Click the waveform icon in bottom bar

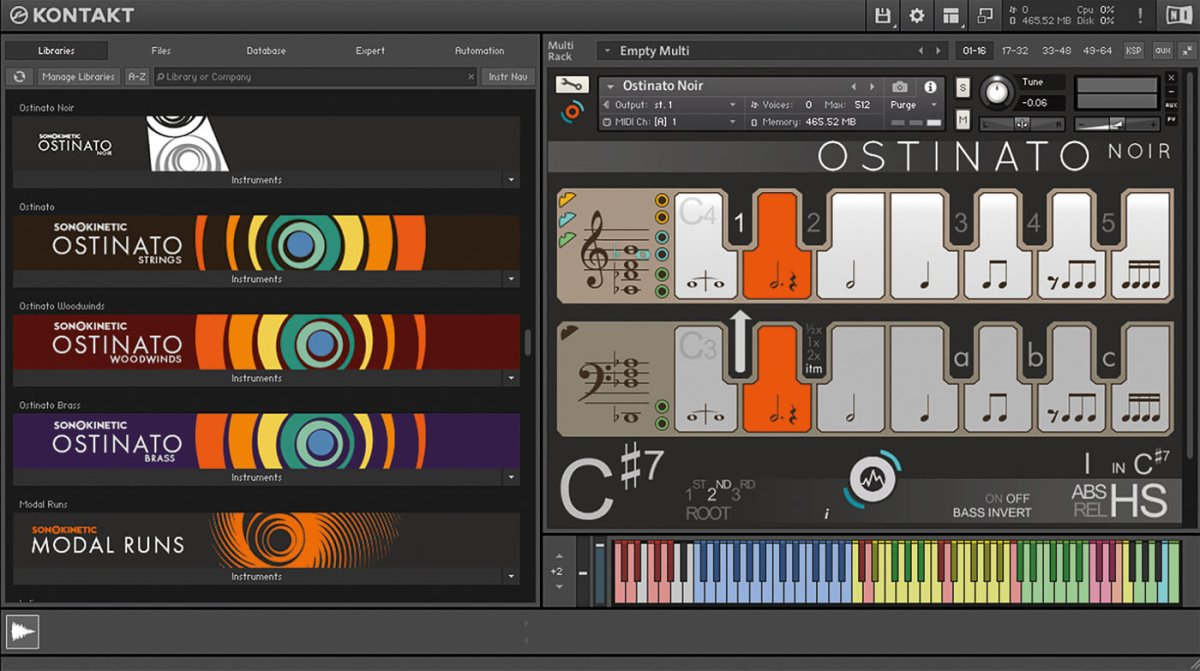(x=22, y=631)
